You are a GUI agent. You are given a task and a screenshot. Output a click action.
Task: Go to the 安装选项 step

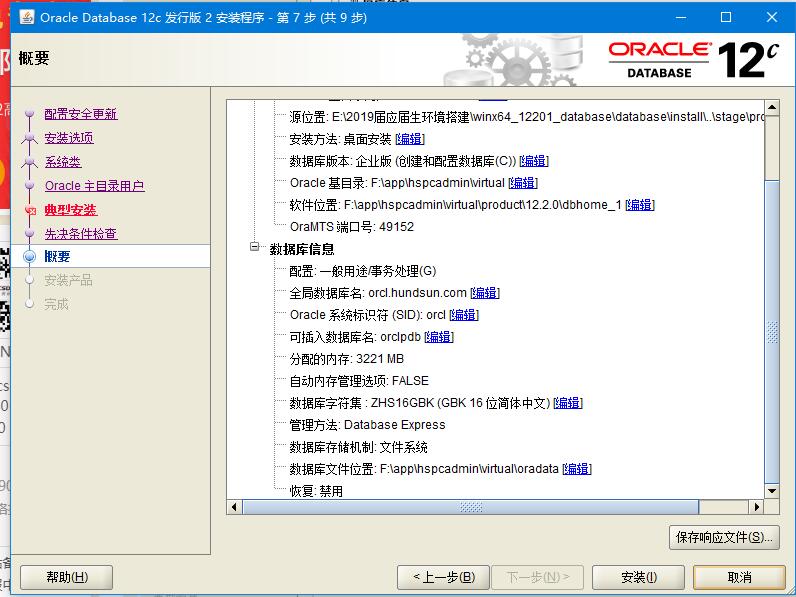[x=69, y=138]
